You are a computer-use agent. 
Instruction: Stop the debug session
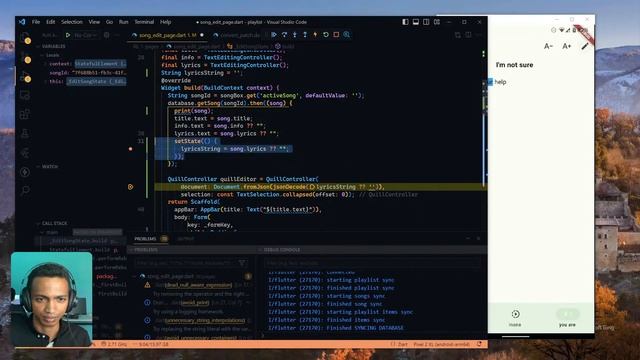336,35
